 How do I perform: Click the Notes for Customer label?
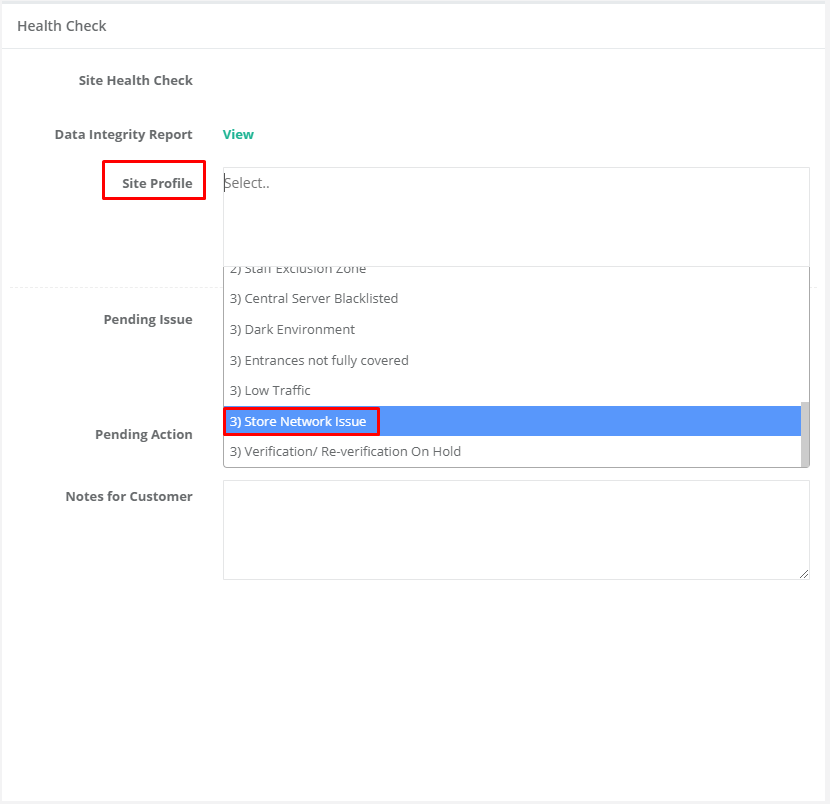point(129,496)
